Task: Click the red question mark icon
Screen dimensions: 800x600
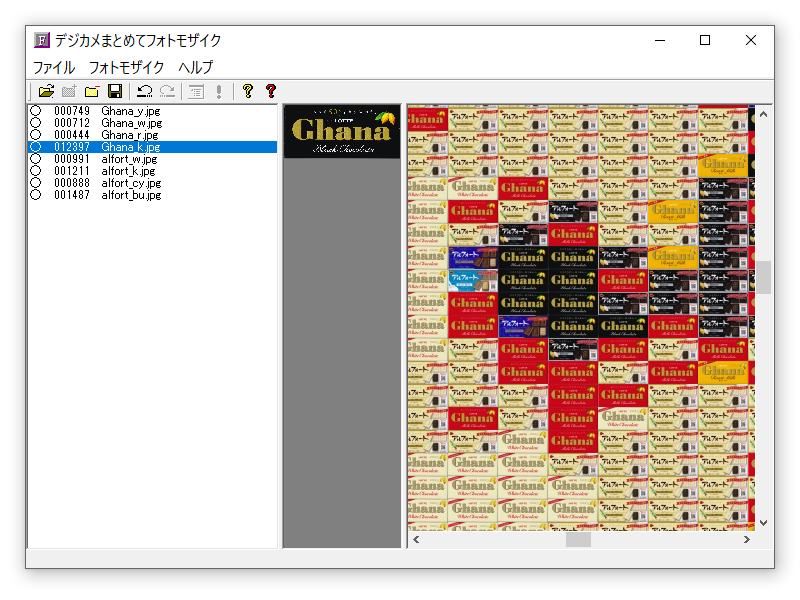Action: pos(271,91)
